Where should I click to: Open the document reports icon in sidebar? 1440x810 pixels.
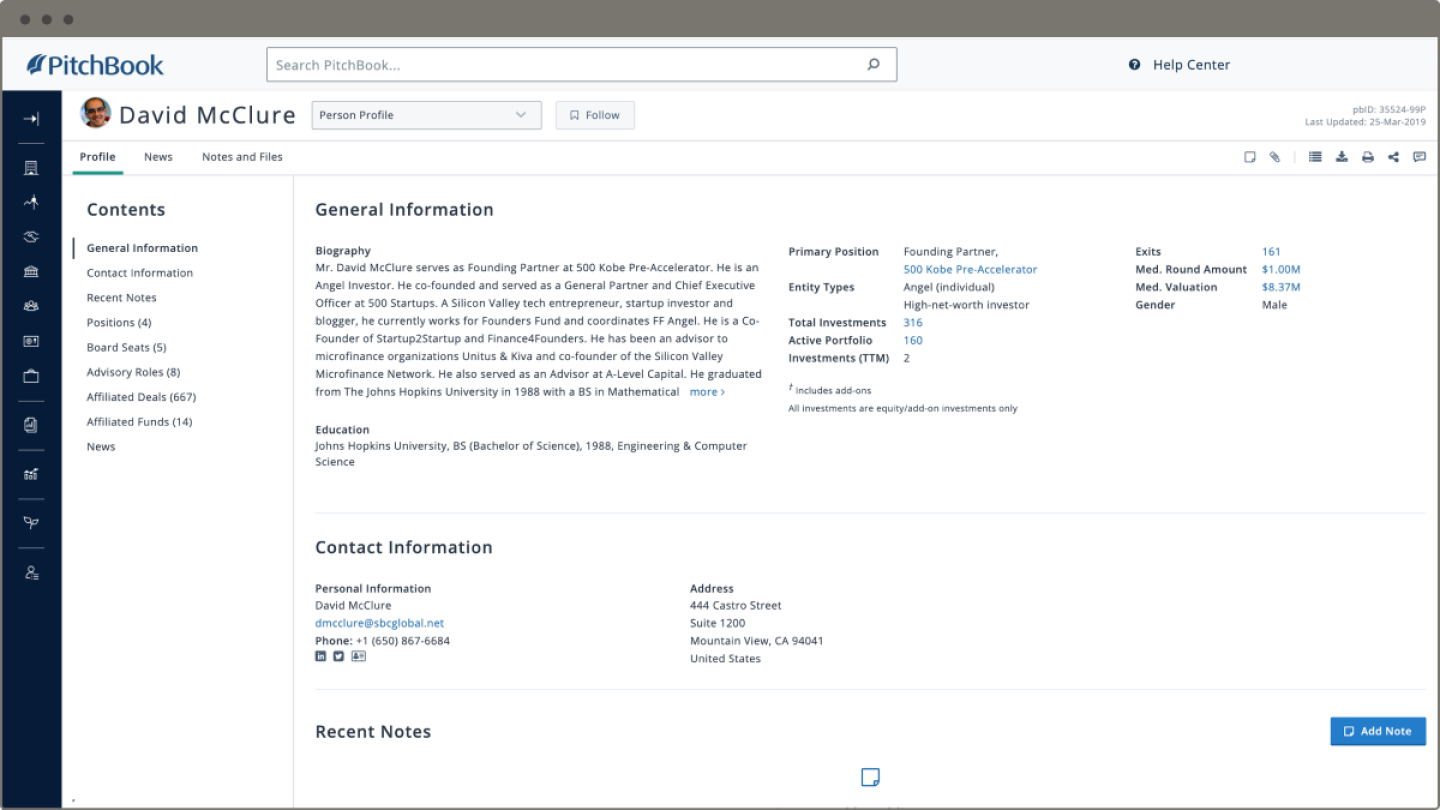[31, 425]
